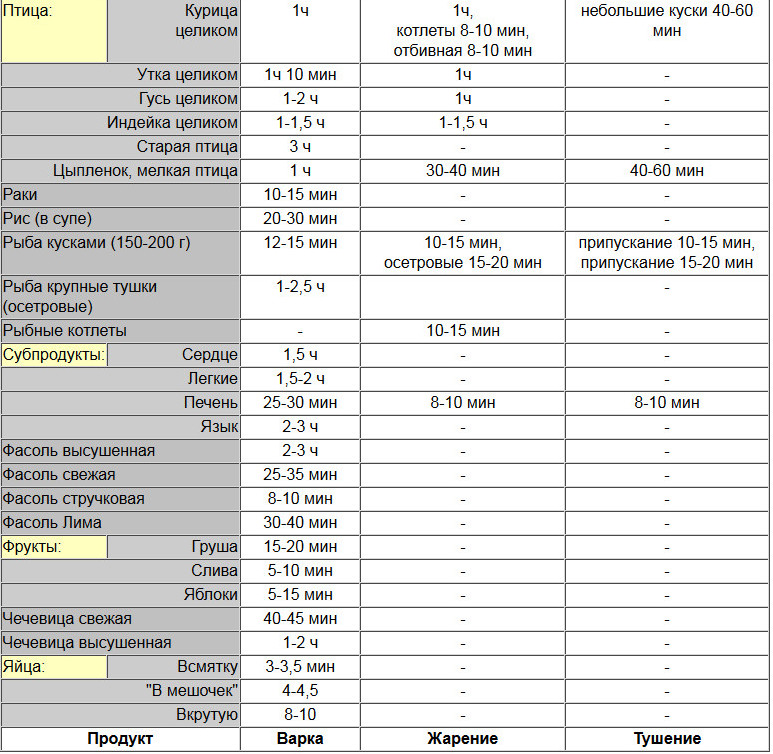This screenshot has width=773, height=754.
Task: Click the 'Субпродукты:' category cell
Action: [54, 355]
